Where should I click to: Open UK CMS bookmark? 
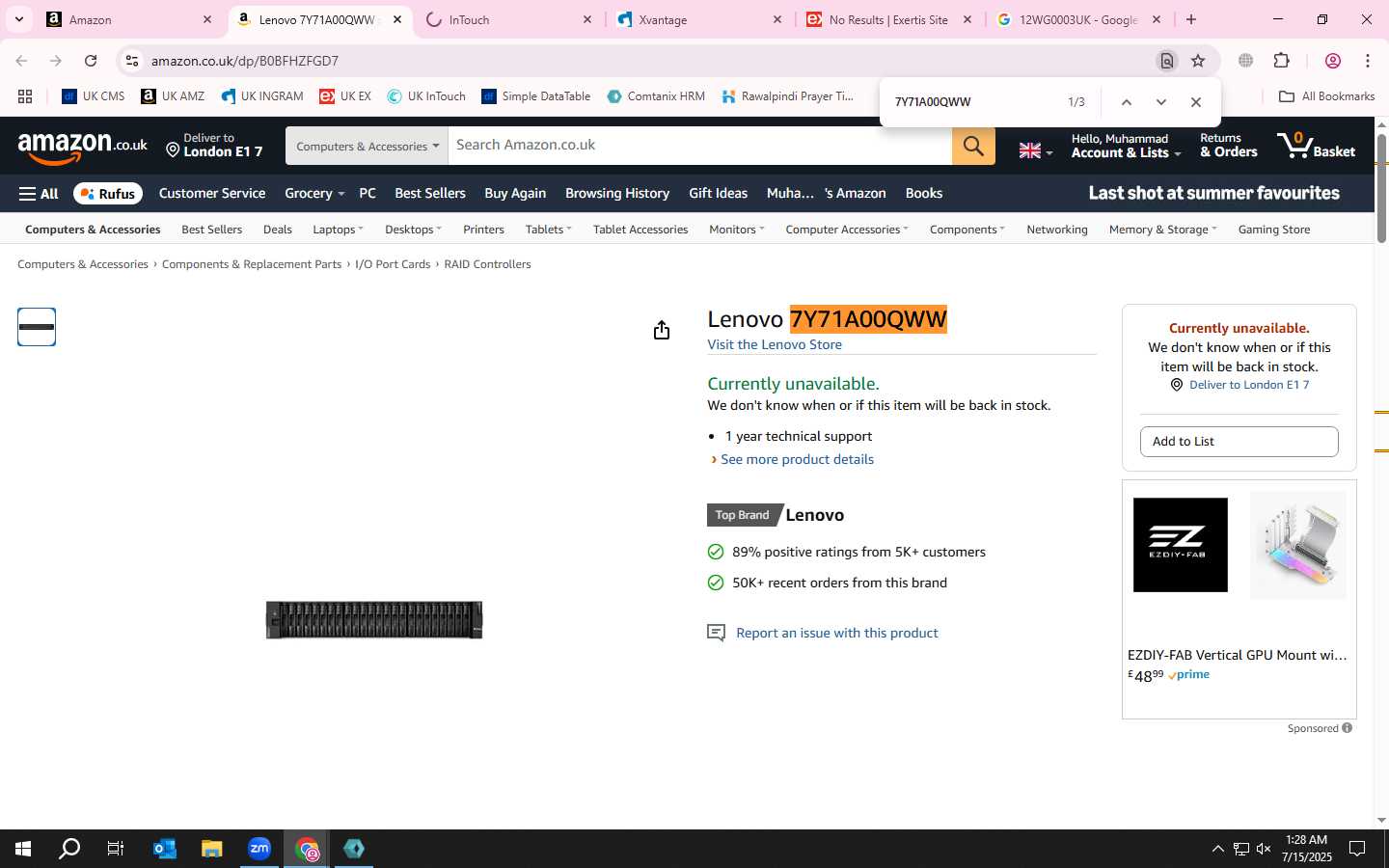coord(94,96)
